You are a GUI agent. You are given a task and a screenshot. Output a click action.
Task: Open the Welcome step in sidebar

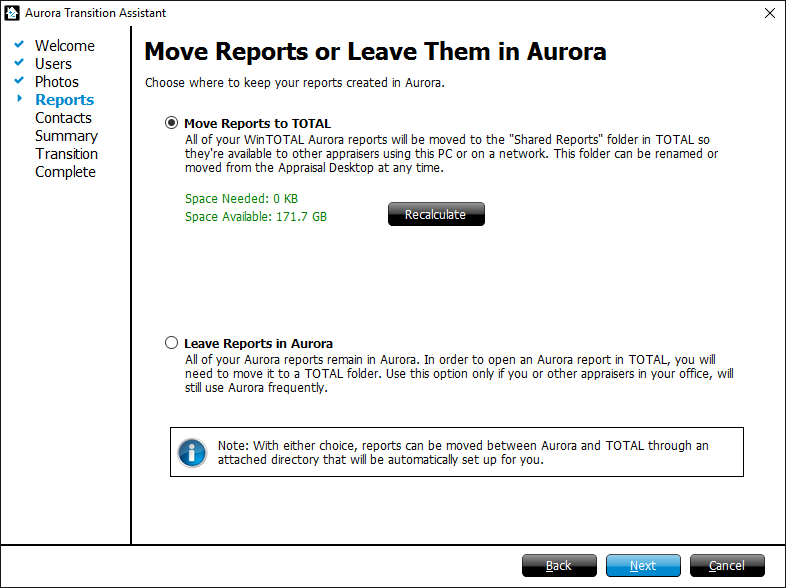coord(65,46)
